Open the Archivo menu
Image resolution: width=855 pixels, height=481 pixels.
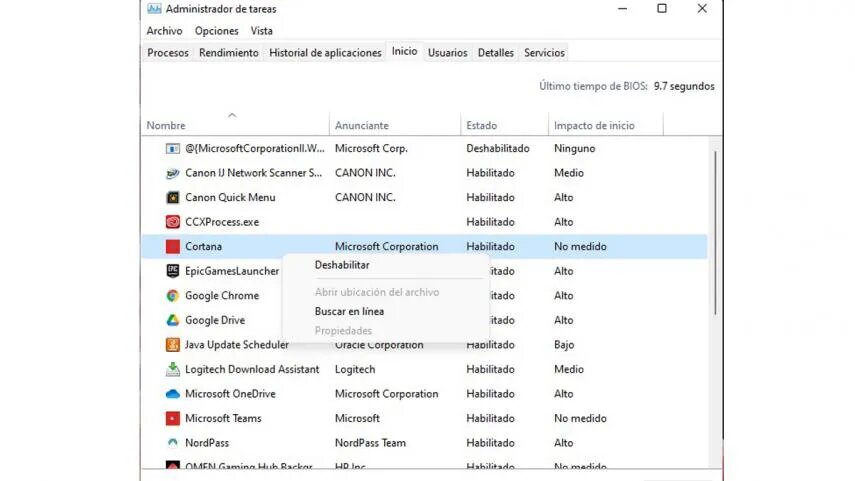[164, 31]
